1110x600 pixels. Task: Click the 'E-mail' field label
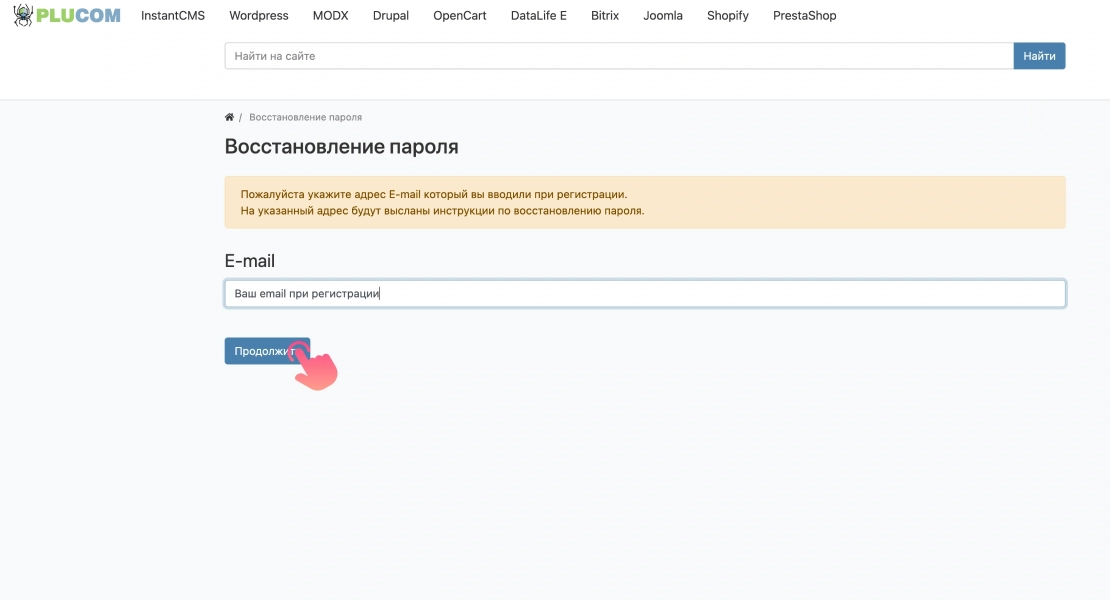pos(250,261)
